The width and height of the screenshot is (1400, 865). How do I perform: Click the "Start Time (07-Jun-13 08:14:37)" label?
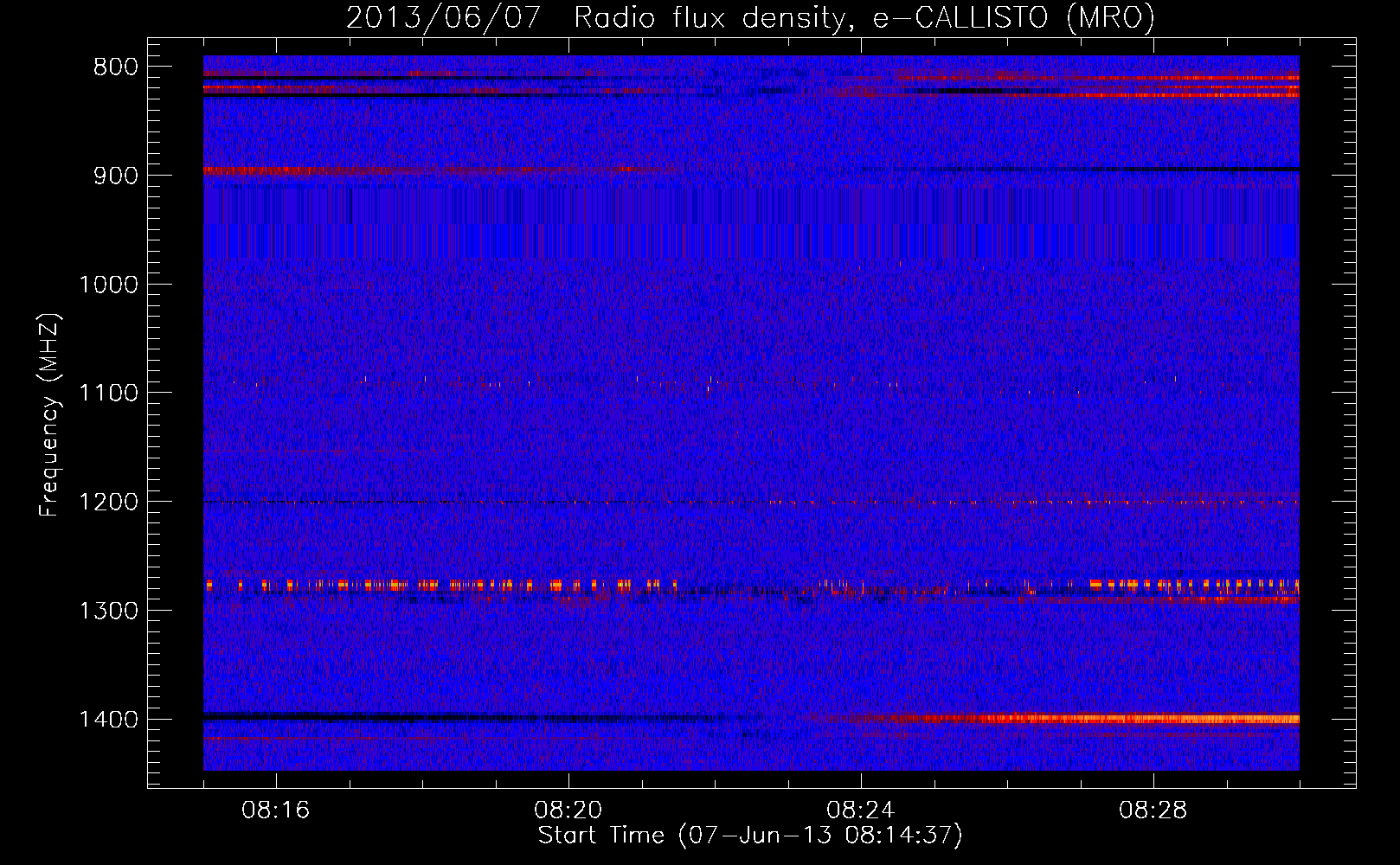(750, 836)
